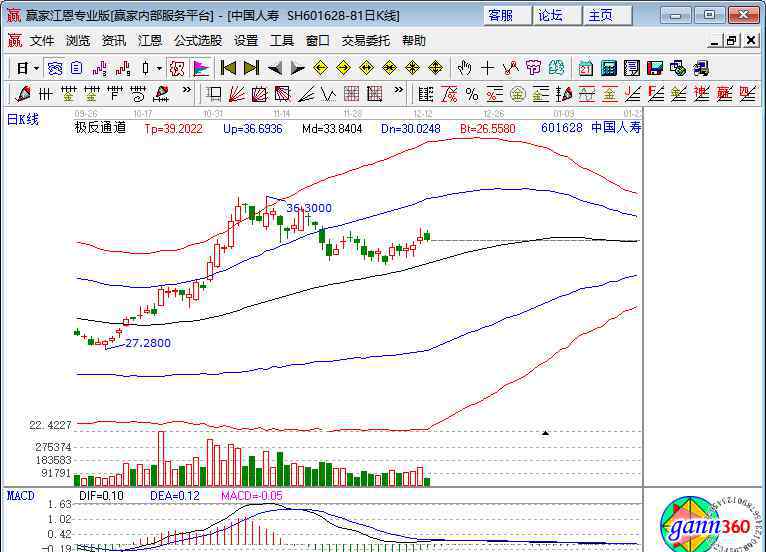Image resolution: width=766 pixels, height=552 pixels.
Task: Click the calendar 21 icon
Action: pos(585,68)
